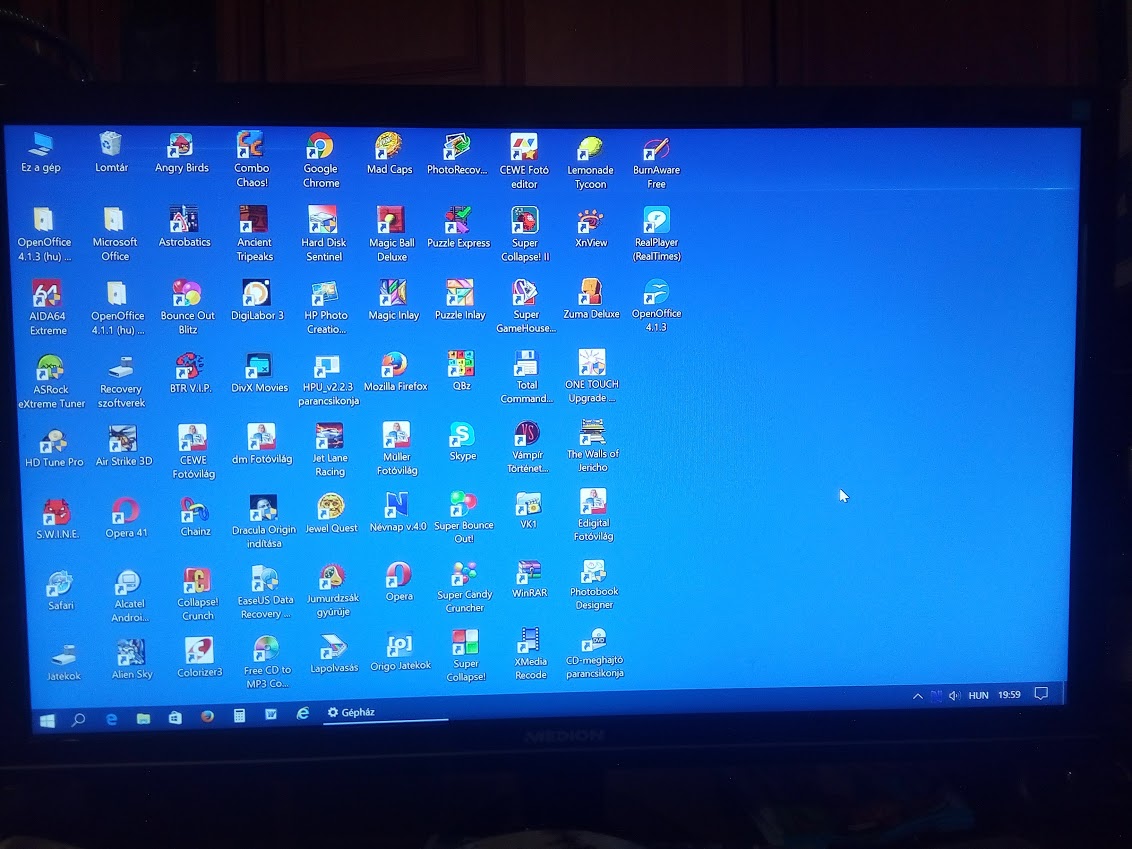Click the BurnAware Free shortcut
The height and width of the screenshot is (849, 1132).
click(x=656, y=162)
